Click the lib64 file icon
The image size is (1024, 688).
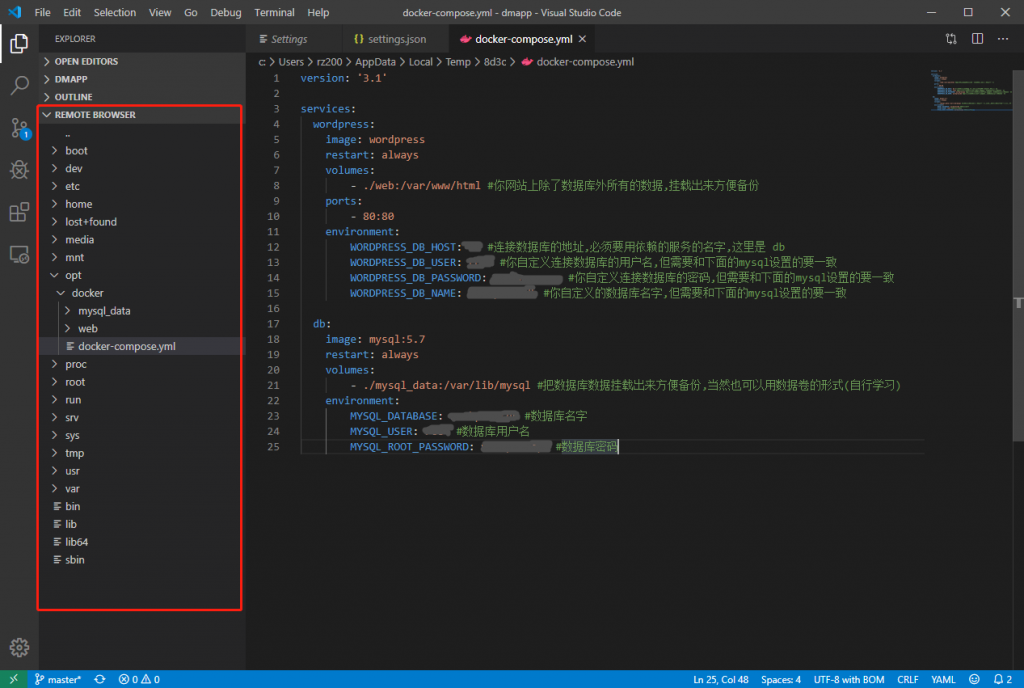pos(57,542)
